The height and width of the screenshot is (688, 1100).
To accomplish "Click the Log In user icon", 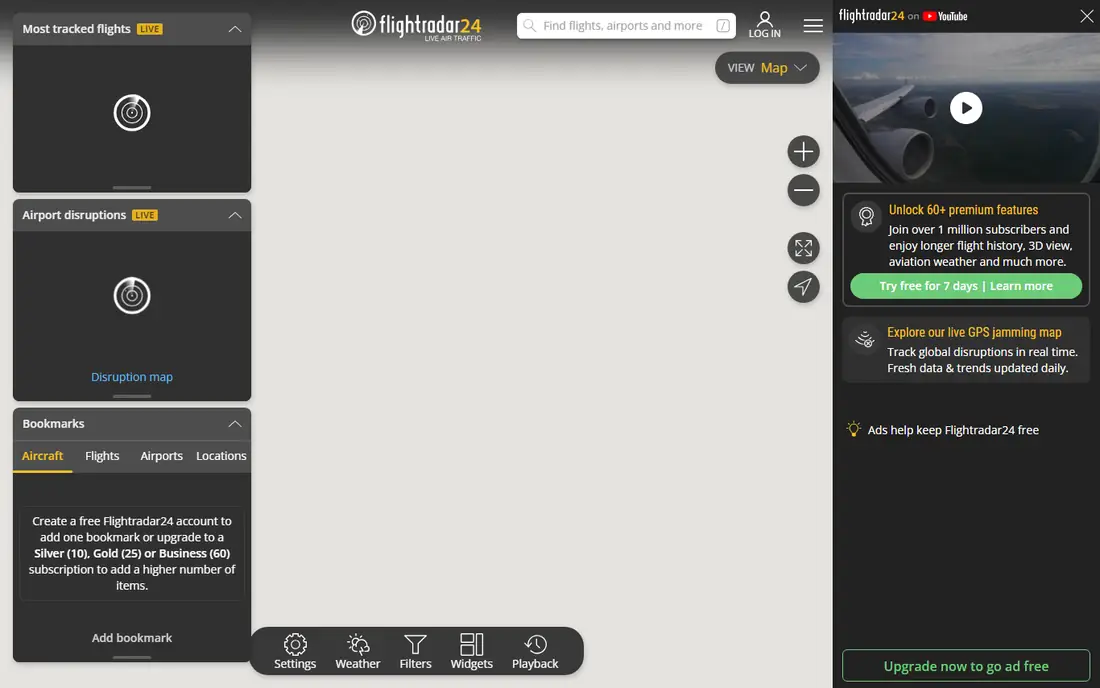I will click(x=764, y=25).
